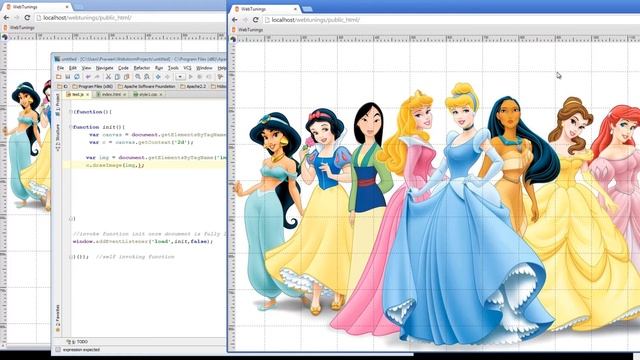Click address bar in left Chrome window
This screenshot has width=640, height=360.
pyautogui.click(x=130, y=18)
